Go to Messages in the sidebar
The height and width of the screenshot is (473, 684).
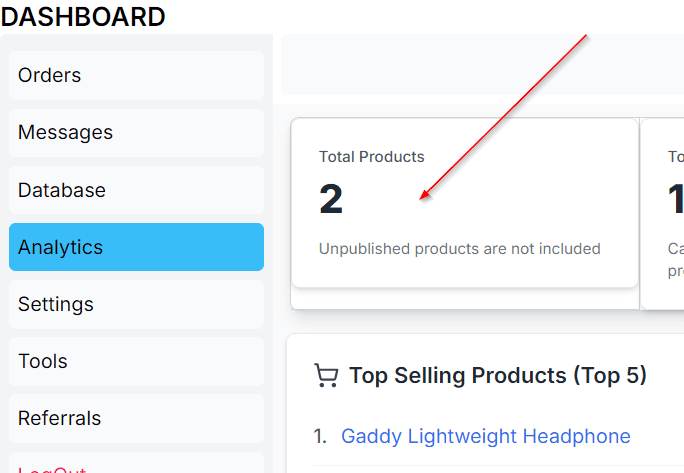[x=136, y=132]
